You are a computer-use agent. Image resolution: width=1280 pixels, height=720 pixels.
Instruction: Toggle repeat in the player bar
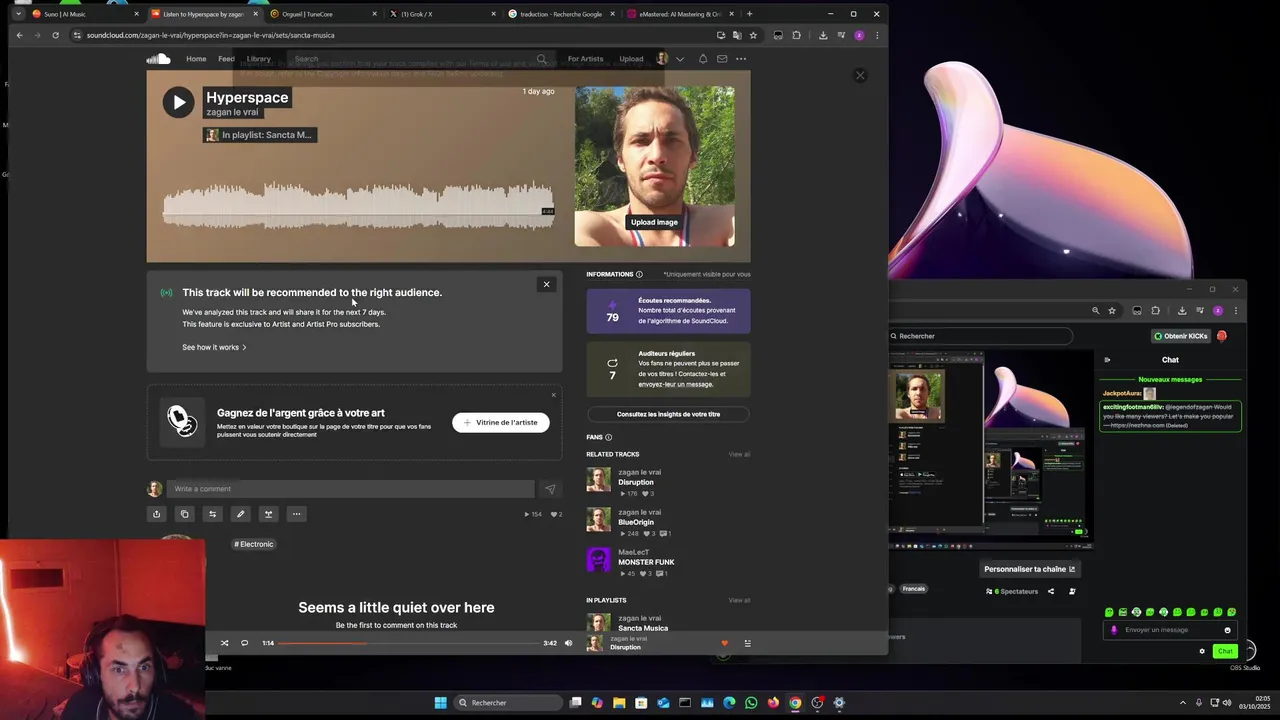click(244, 643)
